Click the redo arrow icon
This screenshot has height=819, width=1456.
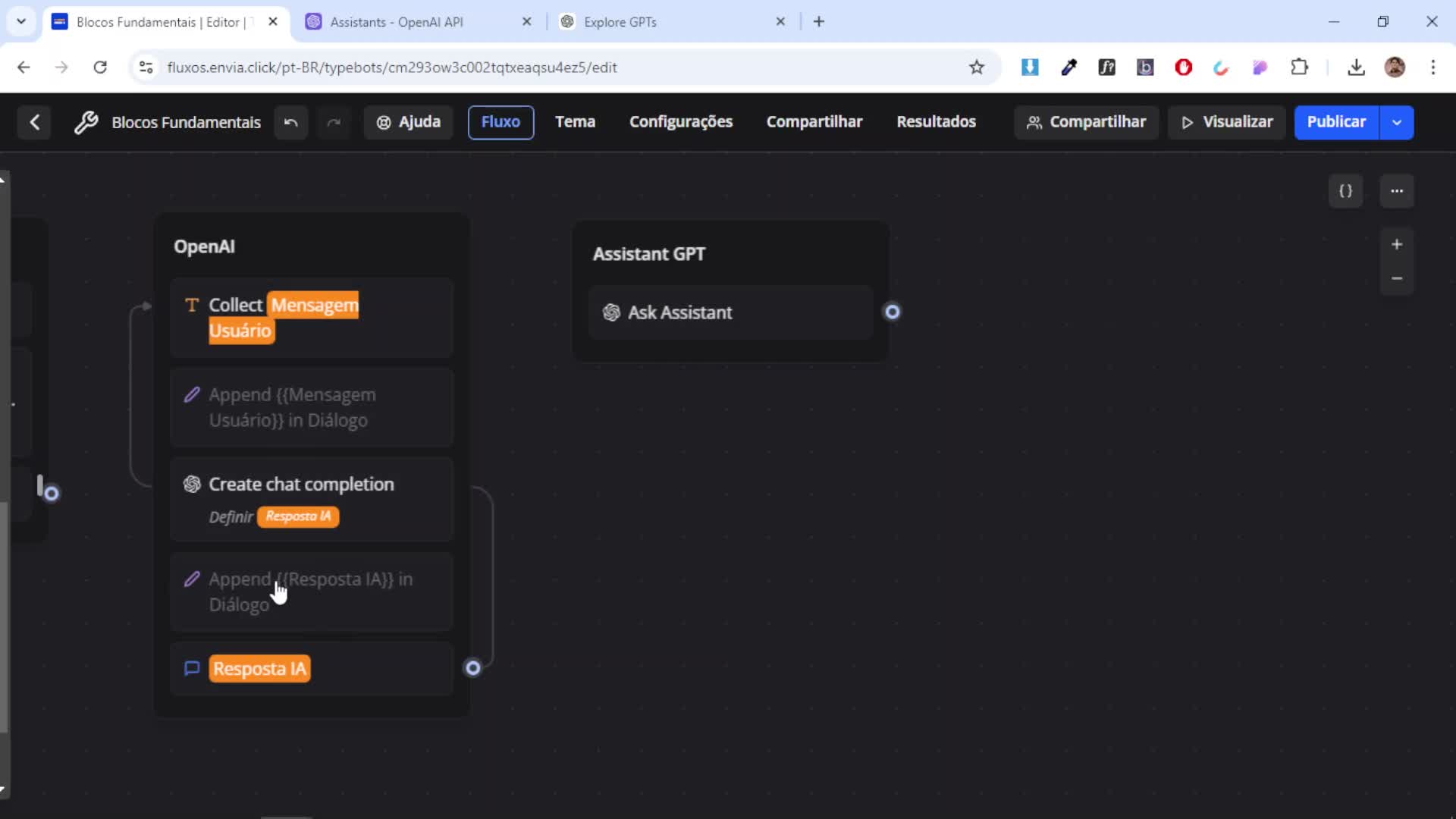(334, 122)
